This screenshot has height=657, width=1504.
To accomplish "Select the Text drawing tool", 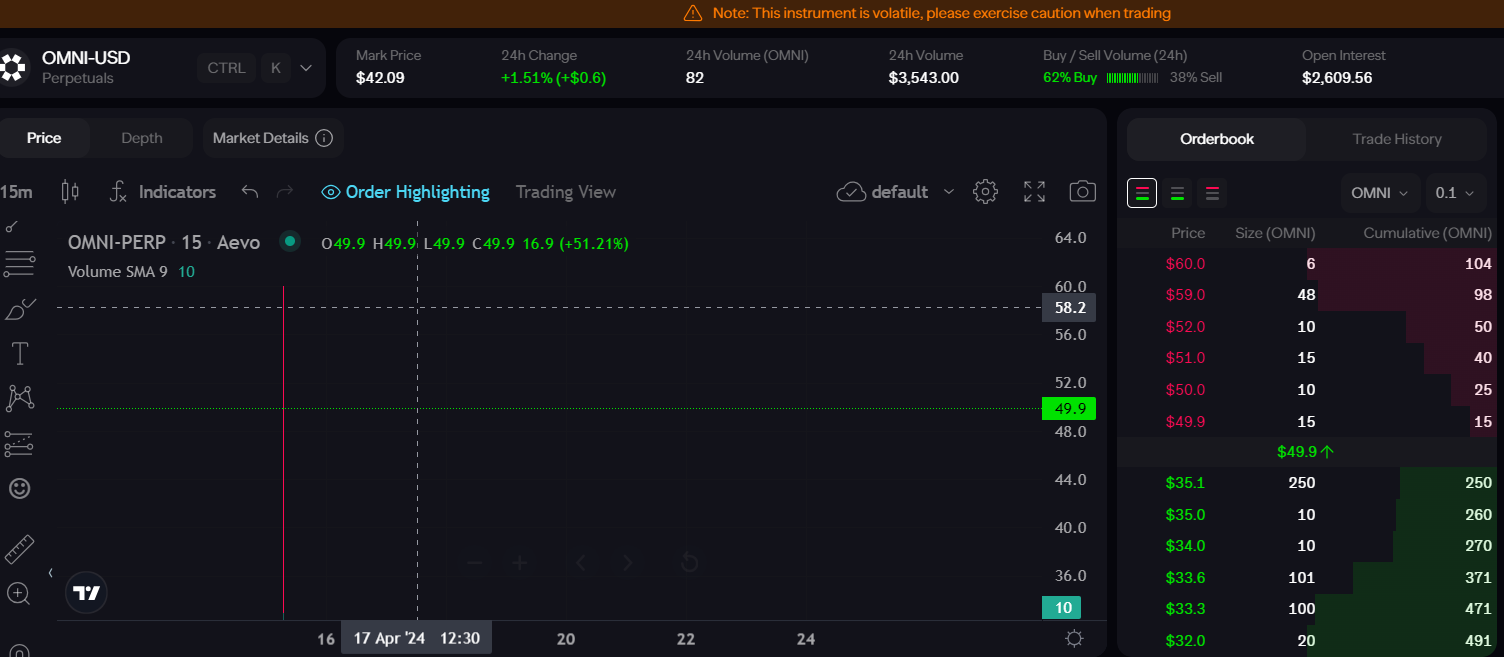I will click(x=19, y=353).
